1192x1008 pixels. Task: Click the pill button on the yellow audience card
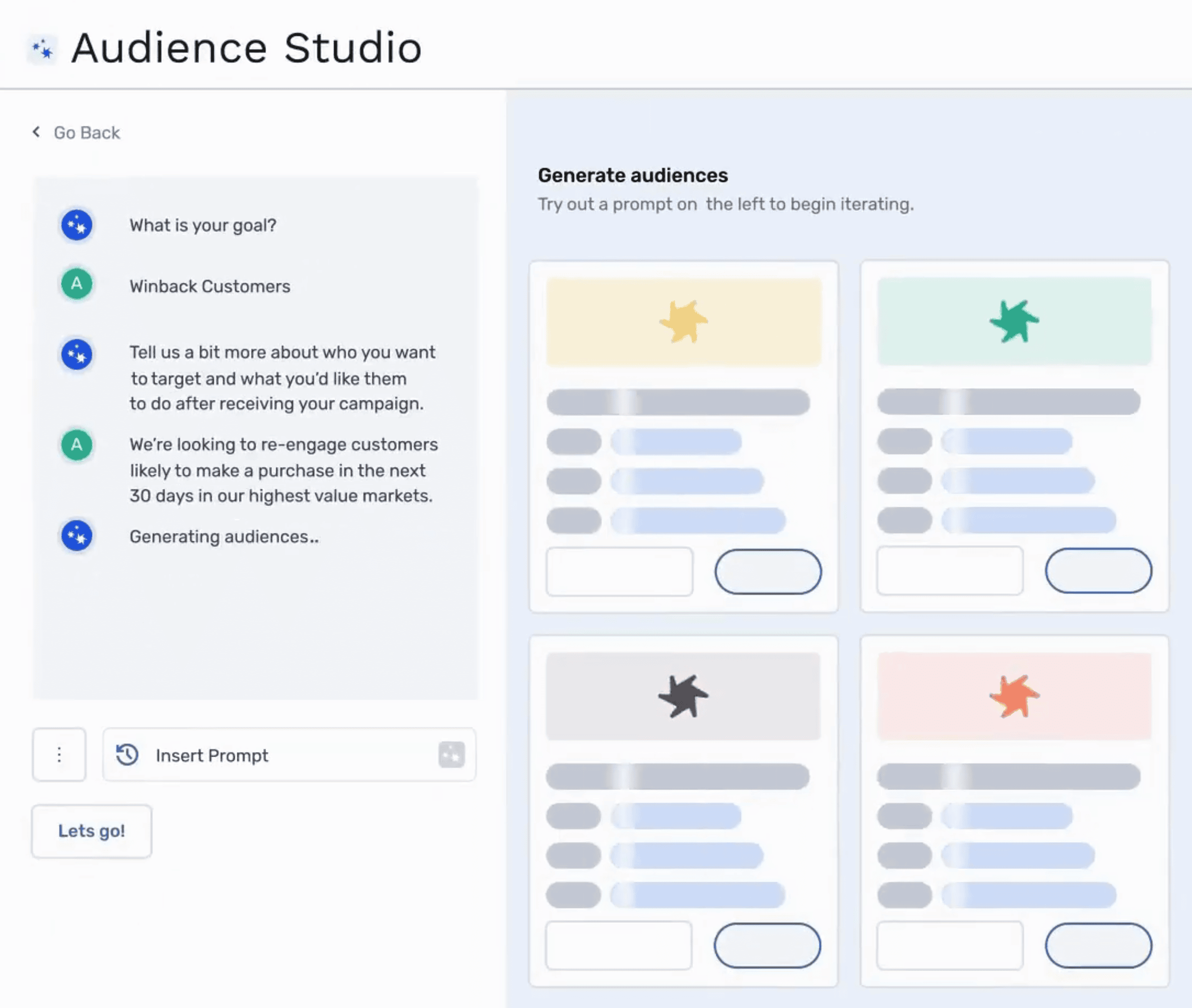click(x=769, y=571)
